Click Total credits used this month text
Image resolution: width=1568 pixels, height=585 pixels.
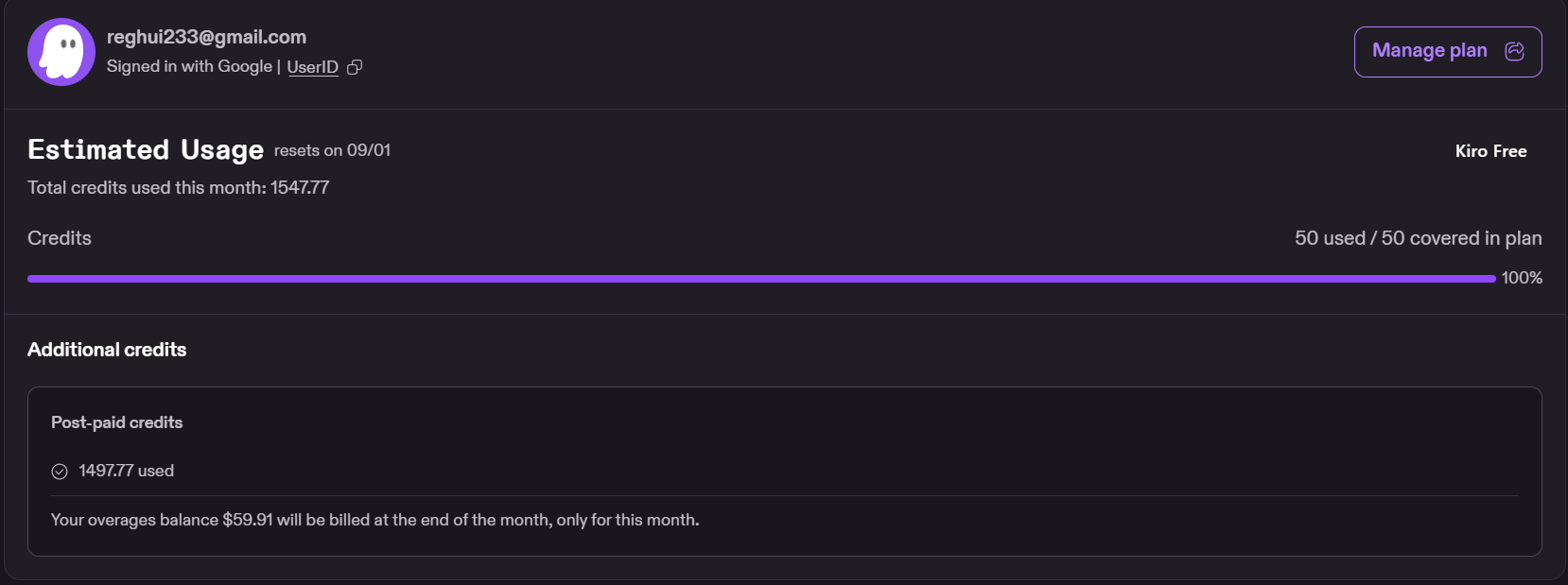click(x=178, y=187)
